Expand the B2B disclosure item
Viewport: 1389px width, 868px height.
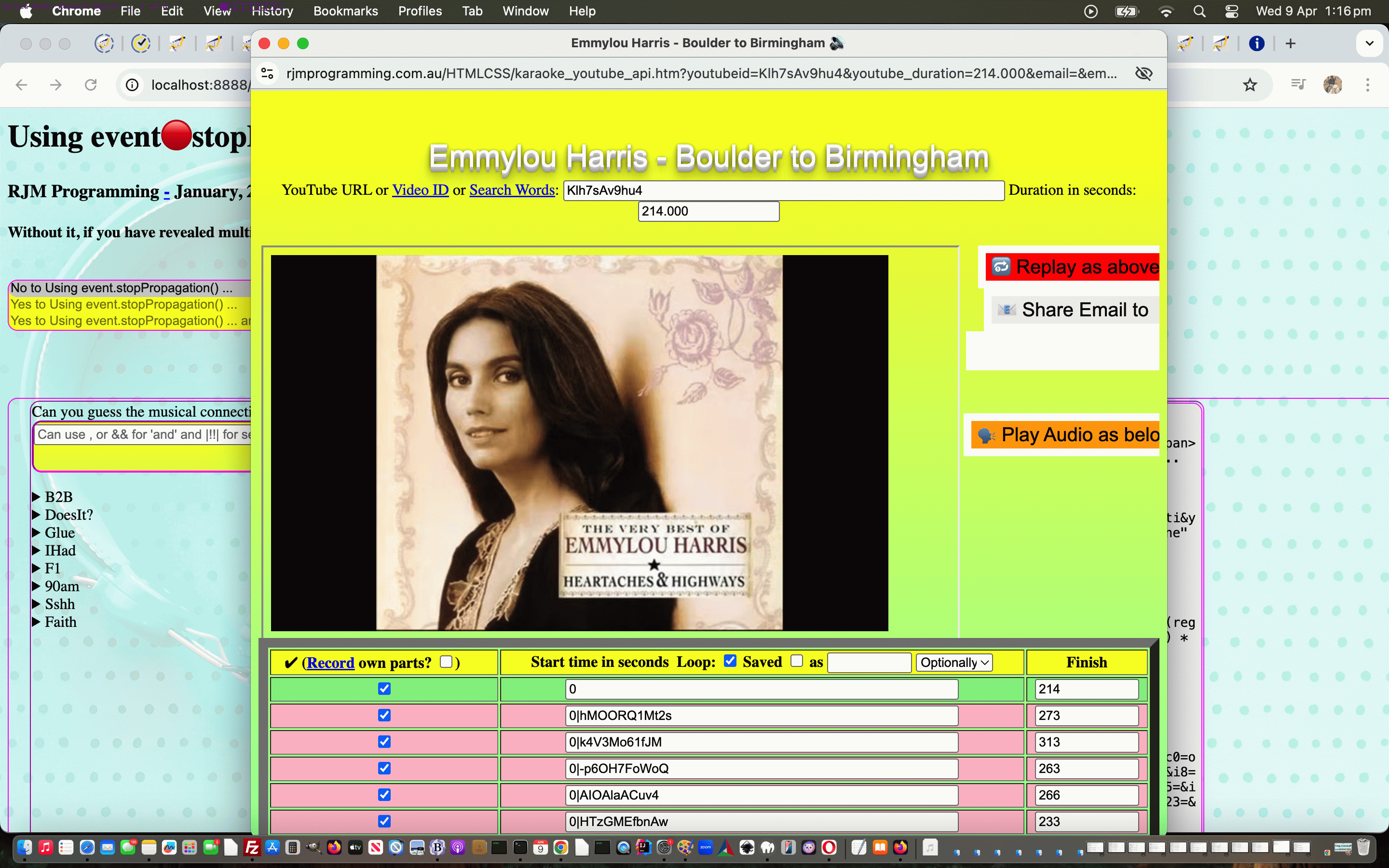(36, 497)
